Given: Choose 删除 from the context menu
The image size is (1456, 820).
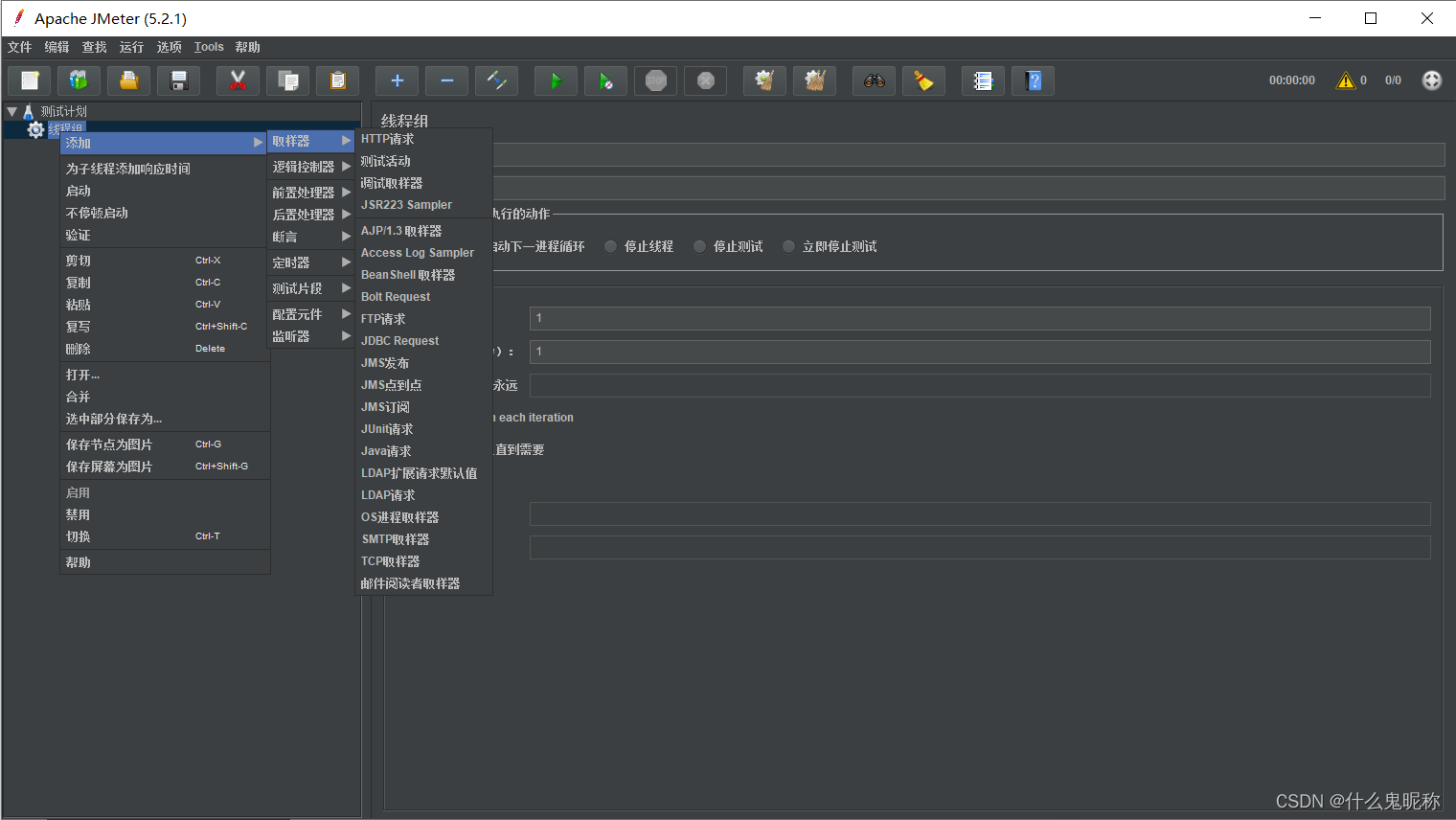Looking at the screenshot, I should (164, 349).
